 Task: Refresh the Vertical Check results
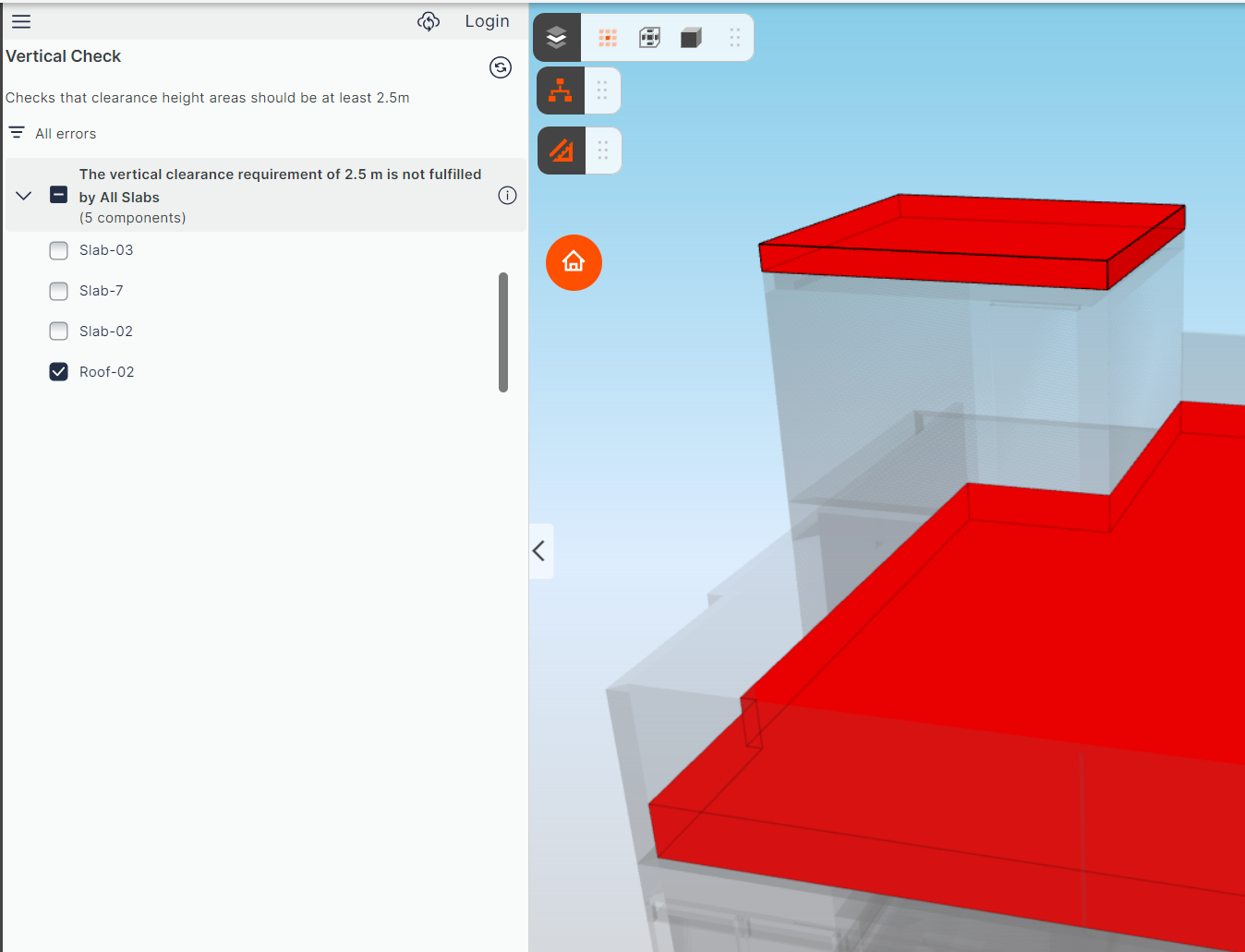[501, 67]
